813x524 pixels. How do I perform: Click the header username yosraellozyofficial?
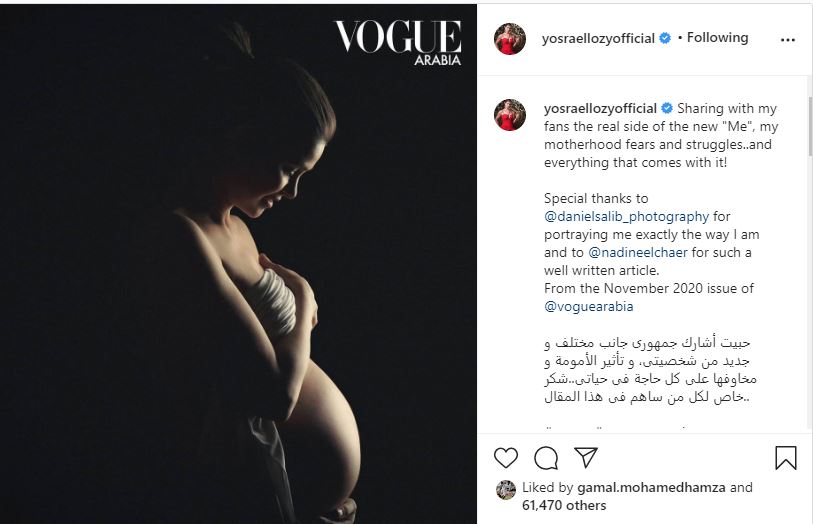pyautogui.click(x=598, y=38)
